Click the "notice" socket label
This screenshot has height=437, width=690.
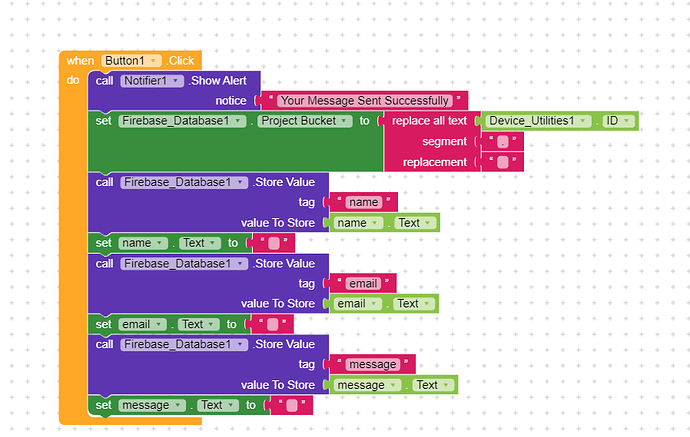(231, 101)
